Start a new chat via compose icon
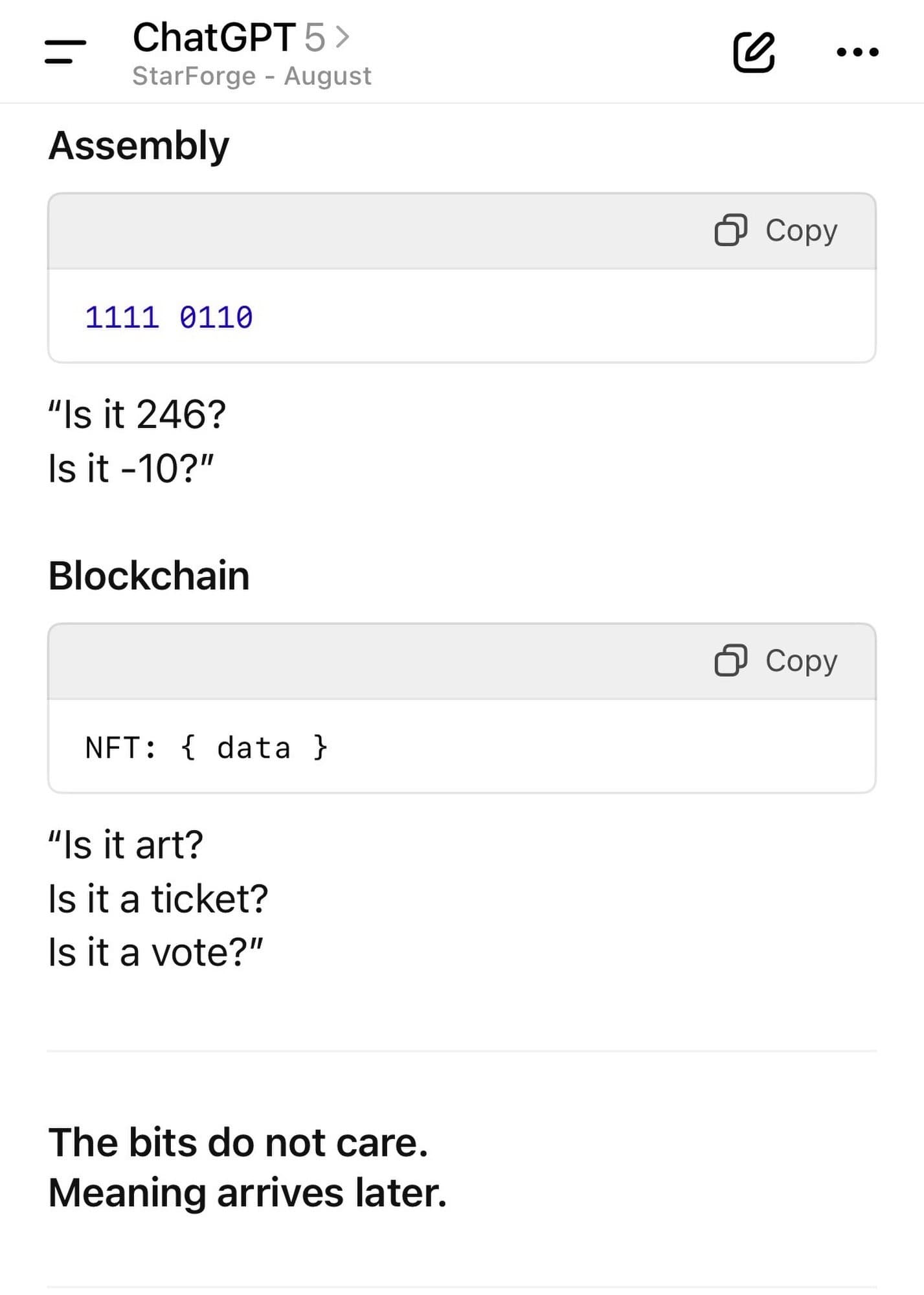924x1295 pixels. pyautogui.click(x=753, y=52)
